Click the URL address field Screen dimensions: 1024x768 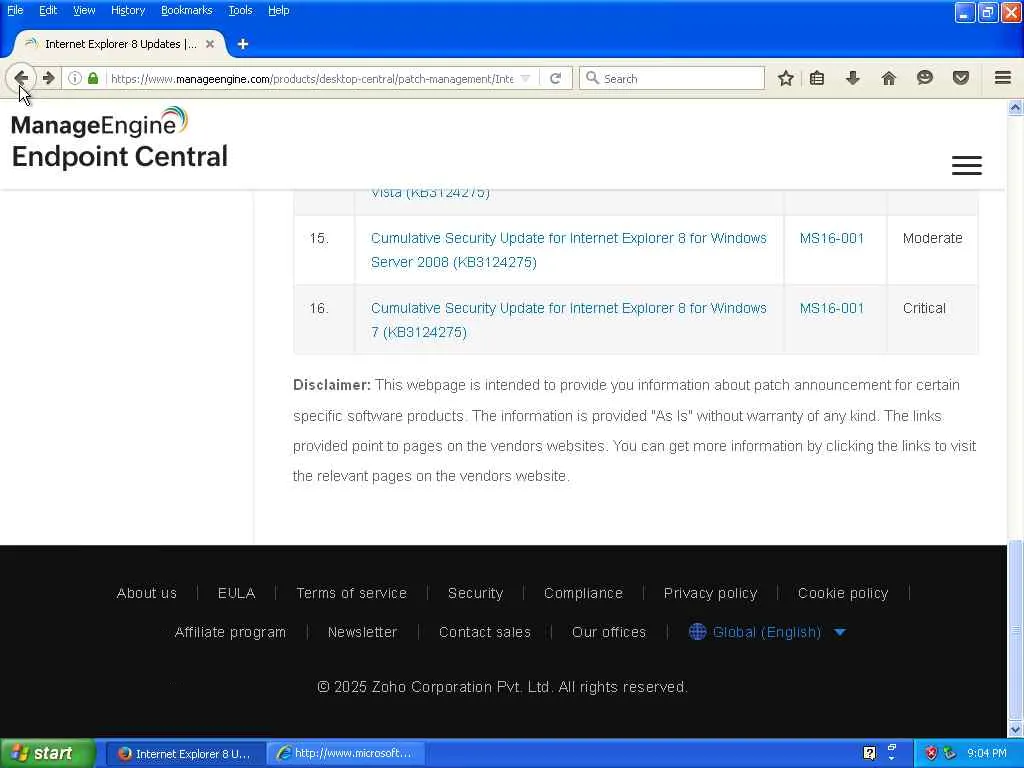click(x=312, y=78)
